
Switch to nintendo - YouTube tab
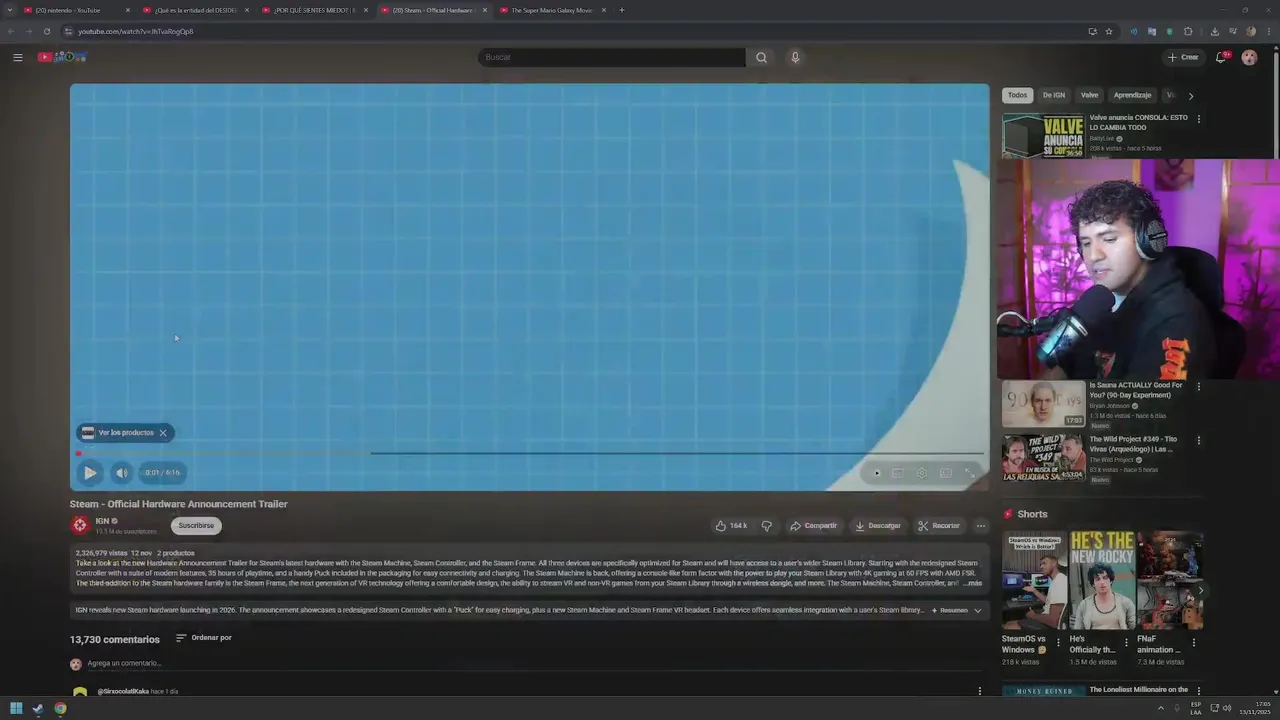73,10
